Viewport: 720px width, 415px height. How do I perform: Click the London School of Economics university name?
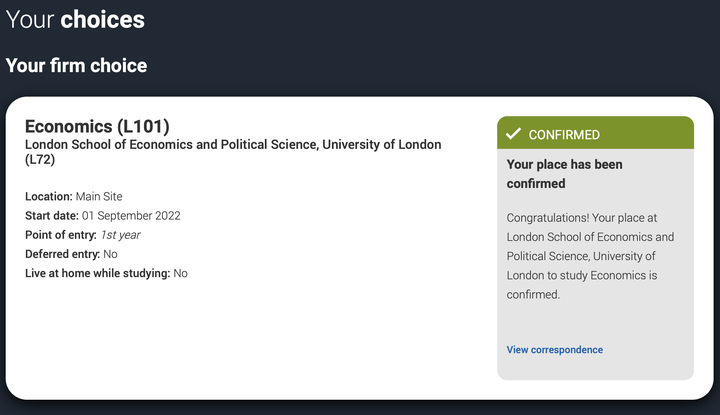pyautogui.click(x=232, y=145)
